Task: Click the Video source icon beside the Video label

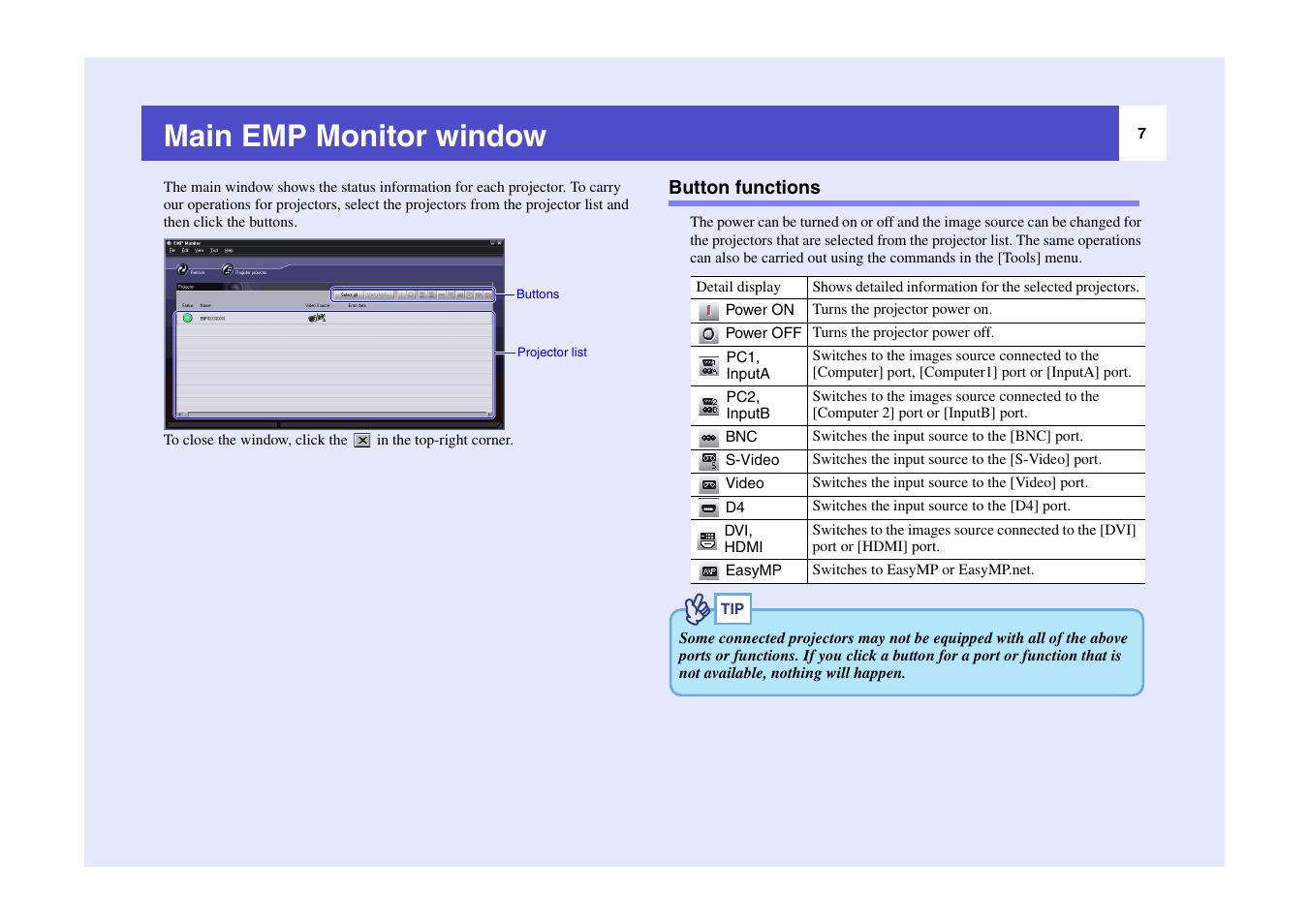Action: tap(709, 484)
